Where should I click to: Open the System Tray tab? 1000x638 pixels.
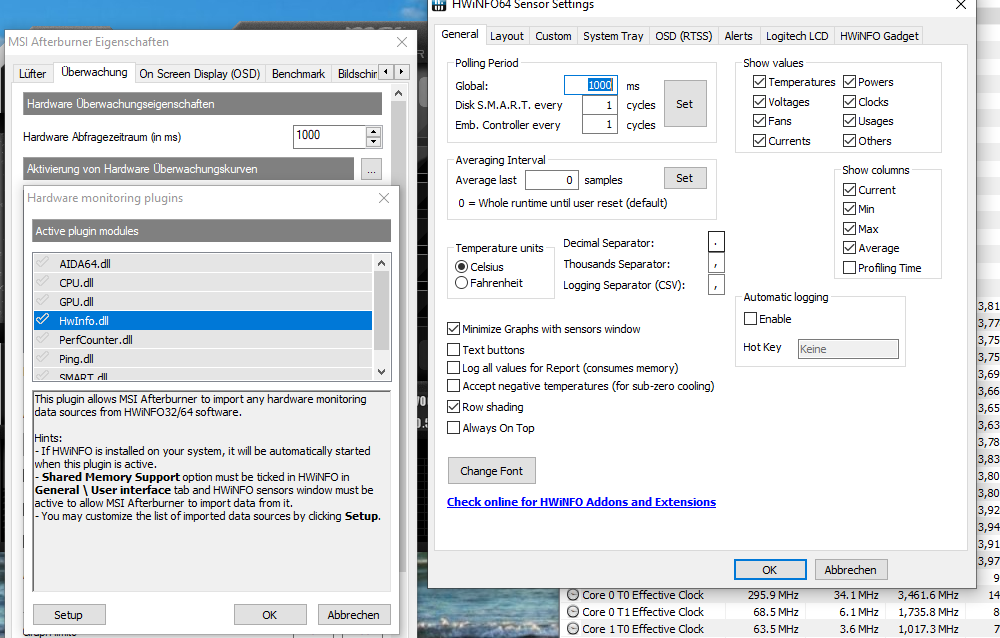coord(613,36)
